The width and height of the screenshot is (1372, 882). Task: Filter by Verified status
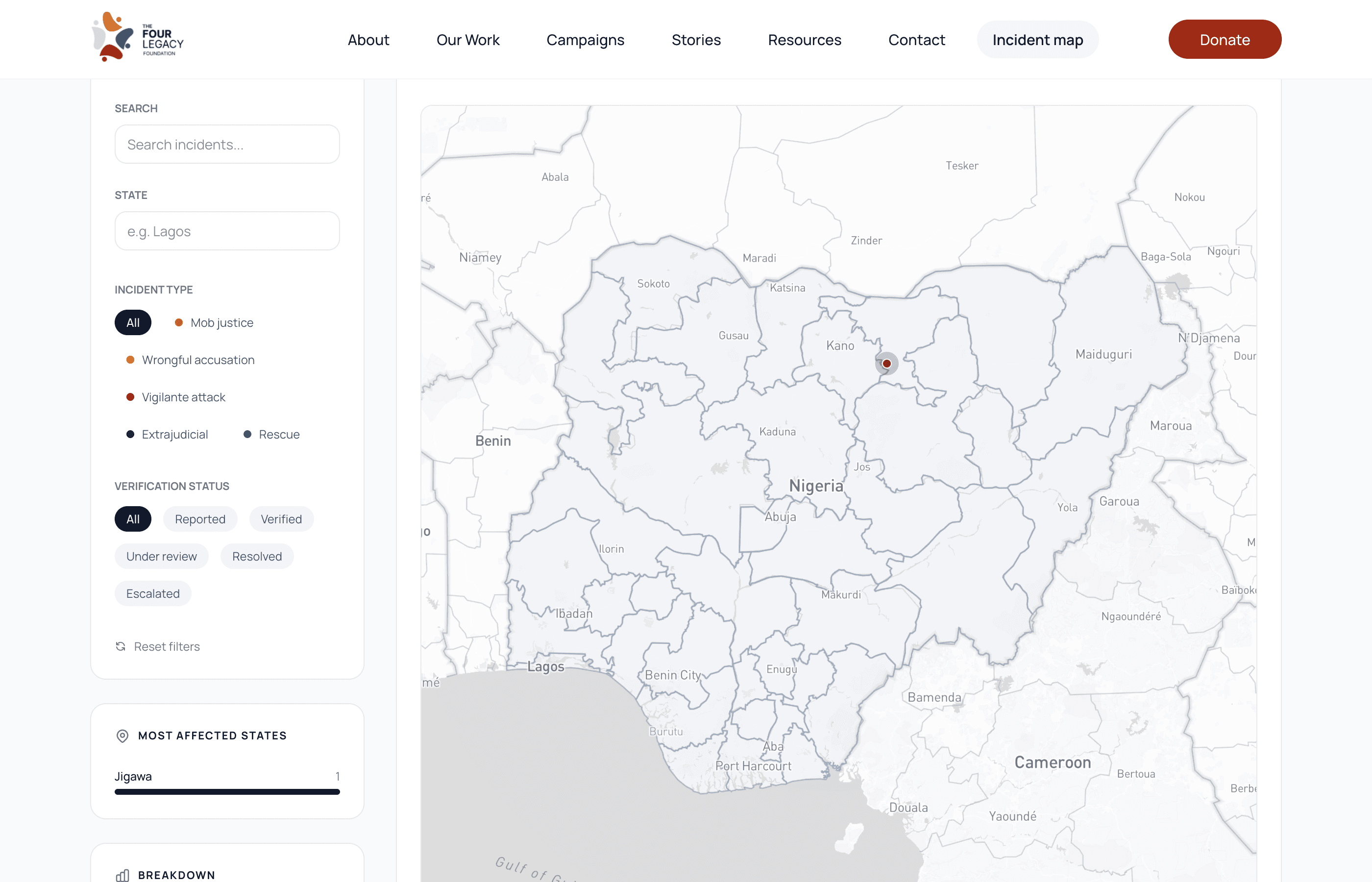click(281, 519)
